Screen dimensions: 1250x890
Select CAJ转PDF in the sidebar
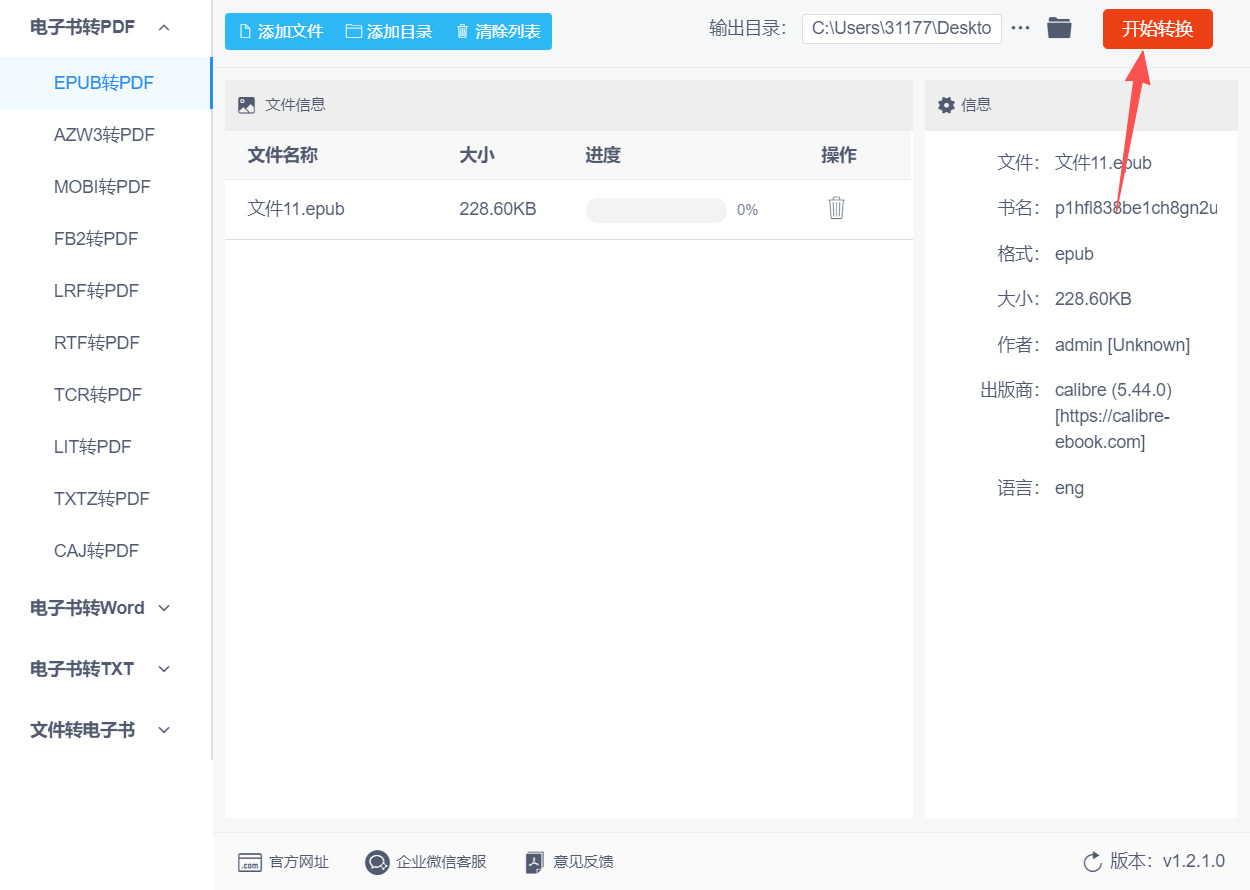click(x=105, y=551)
